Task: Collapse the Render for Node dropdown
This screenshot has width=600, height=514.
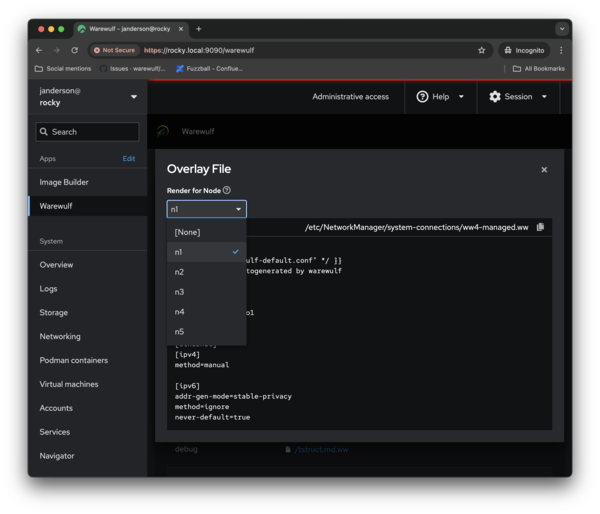Action: (x=207, y=209)
